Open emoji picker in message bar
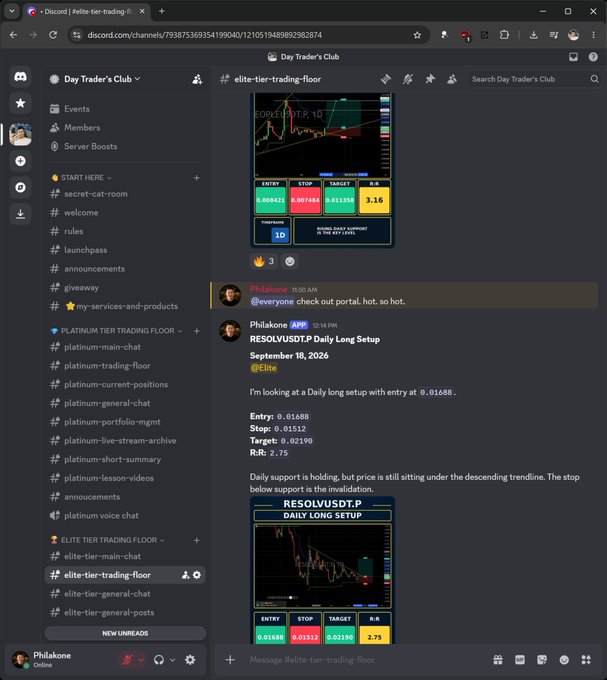Screen dimensions: 607x680 point(564,660)
